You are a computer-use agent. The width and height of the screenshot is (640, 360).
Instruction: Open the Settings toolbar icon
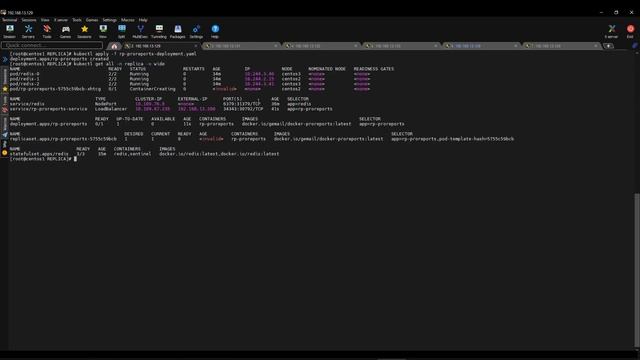point(196,31)
